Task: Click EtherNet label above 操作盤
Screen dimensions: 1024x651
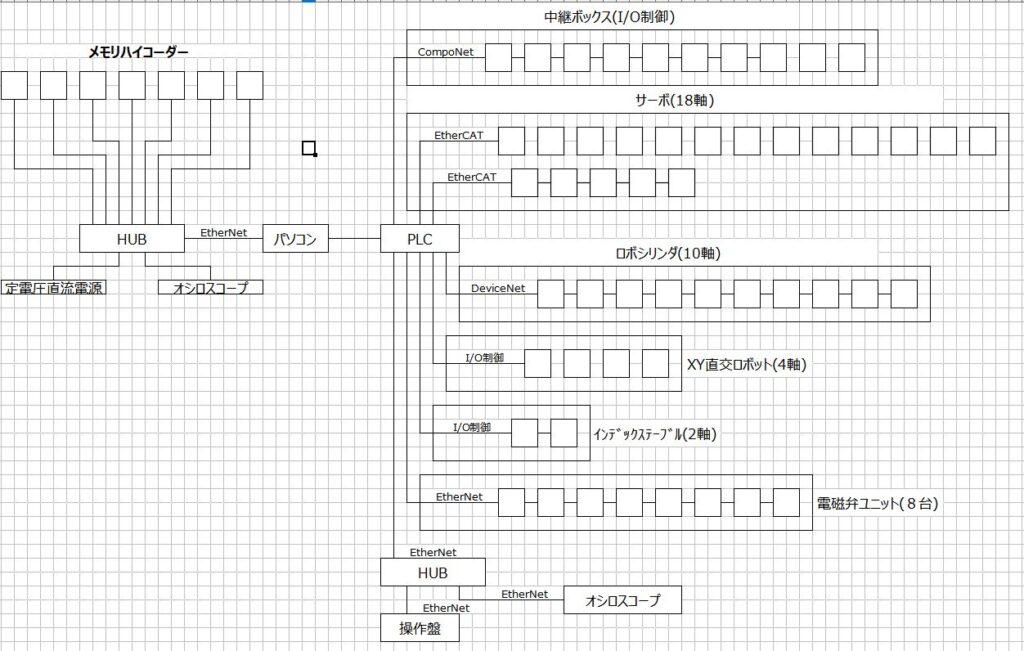Action: coord(445,608)
